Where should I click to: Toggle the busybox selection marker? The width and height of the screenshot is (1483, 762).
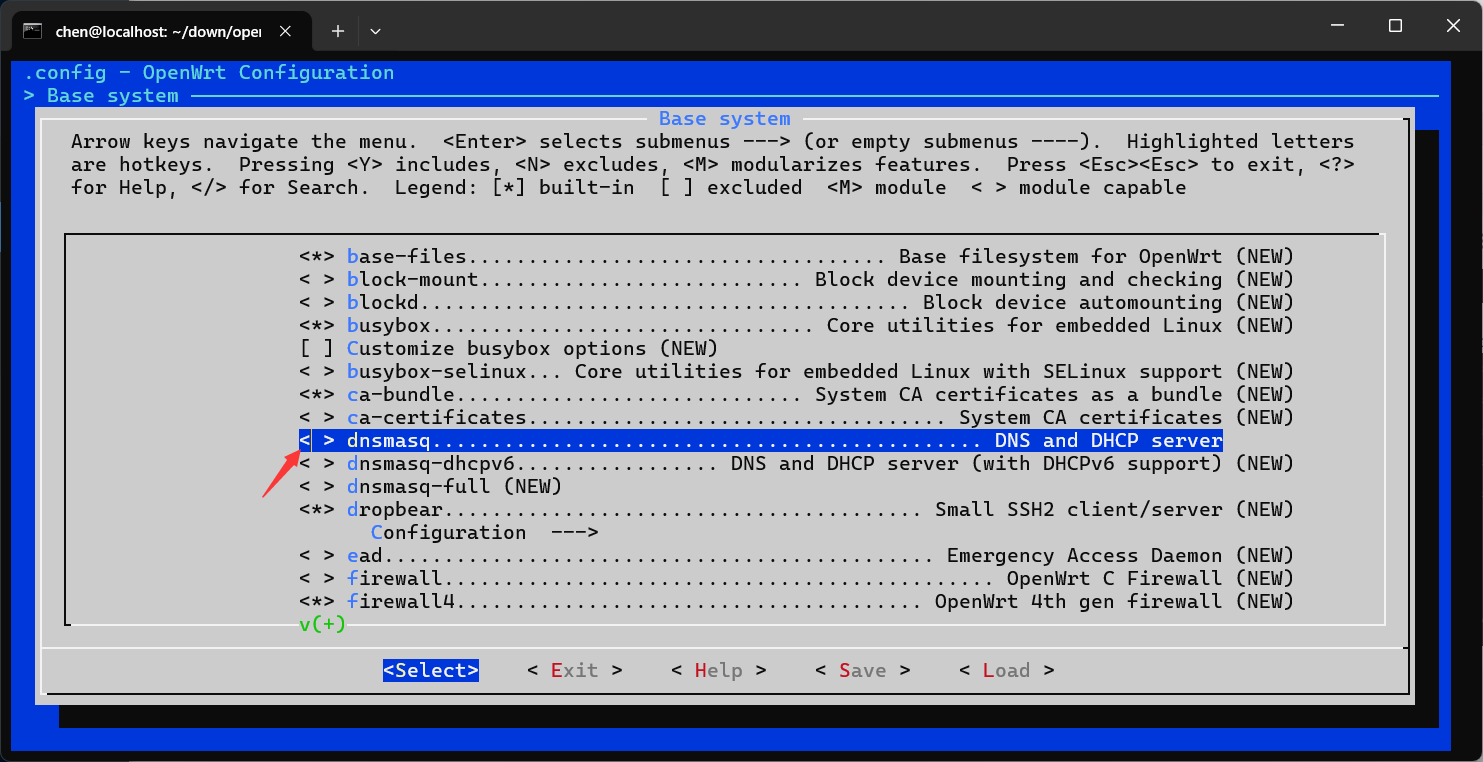(317, 326)
